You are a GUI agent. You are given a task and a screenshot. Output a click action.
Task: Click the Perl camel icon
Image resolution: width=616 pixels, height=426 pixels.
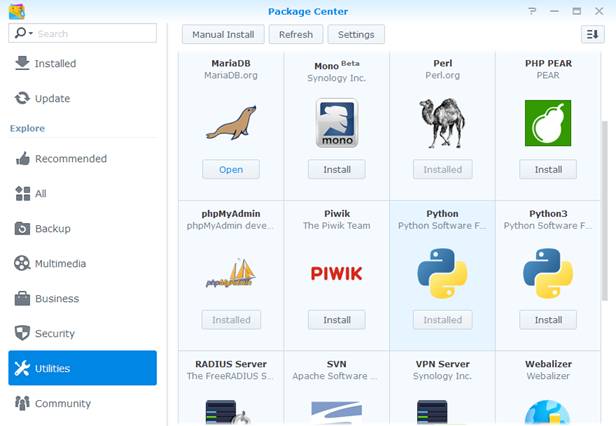(442, 123)
